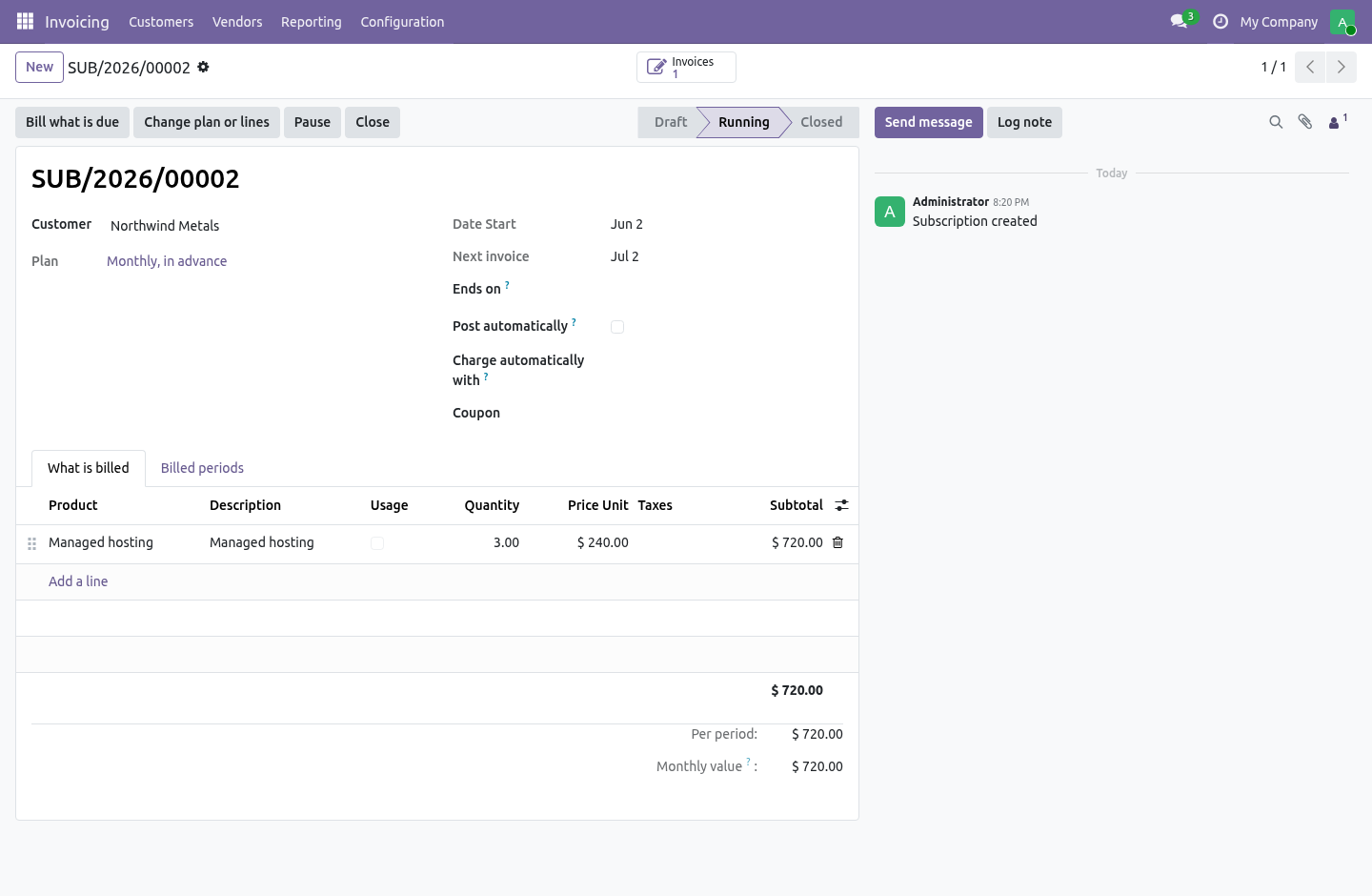Open the Configuration menu
This screenshot has height=896, width=1372.
402,21
